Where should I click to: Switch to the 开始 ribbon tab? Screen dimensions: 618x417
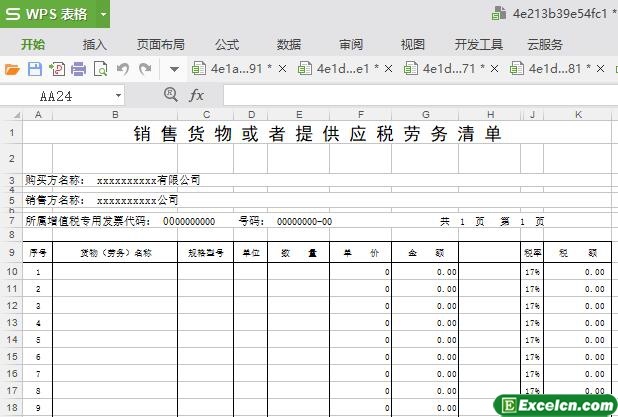(33, 45)
